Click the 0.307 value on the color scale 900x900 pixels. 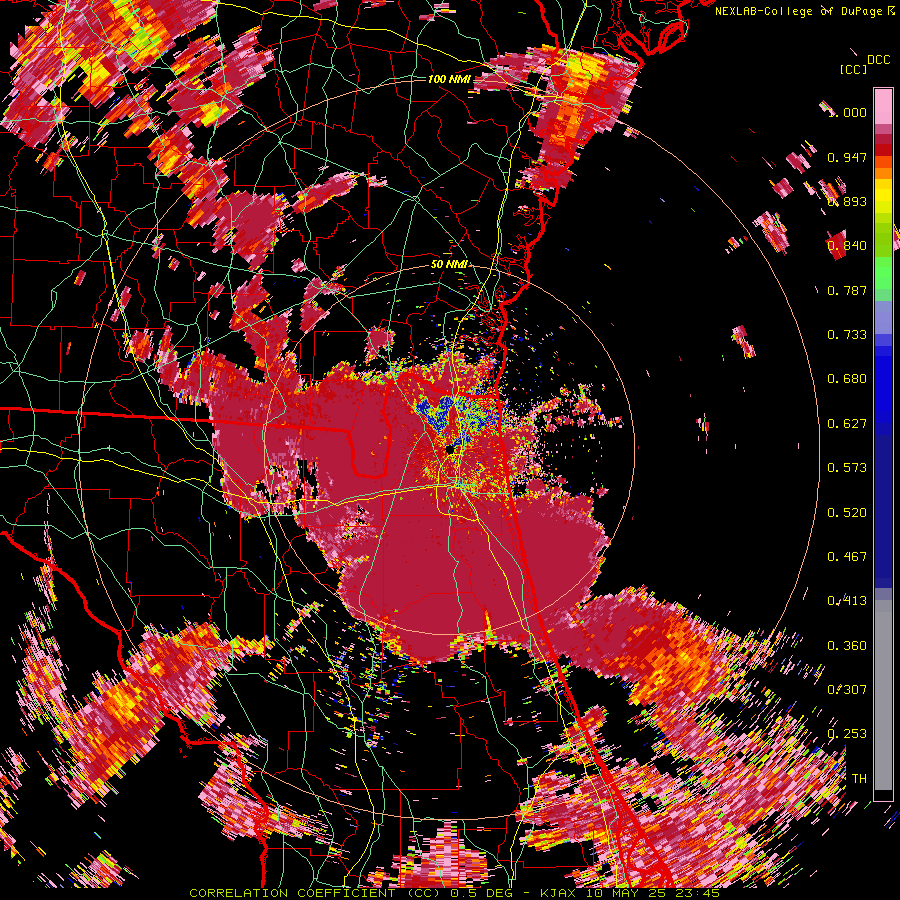[847, 690]
